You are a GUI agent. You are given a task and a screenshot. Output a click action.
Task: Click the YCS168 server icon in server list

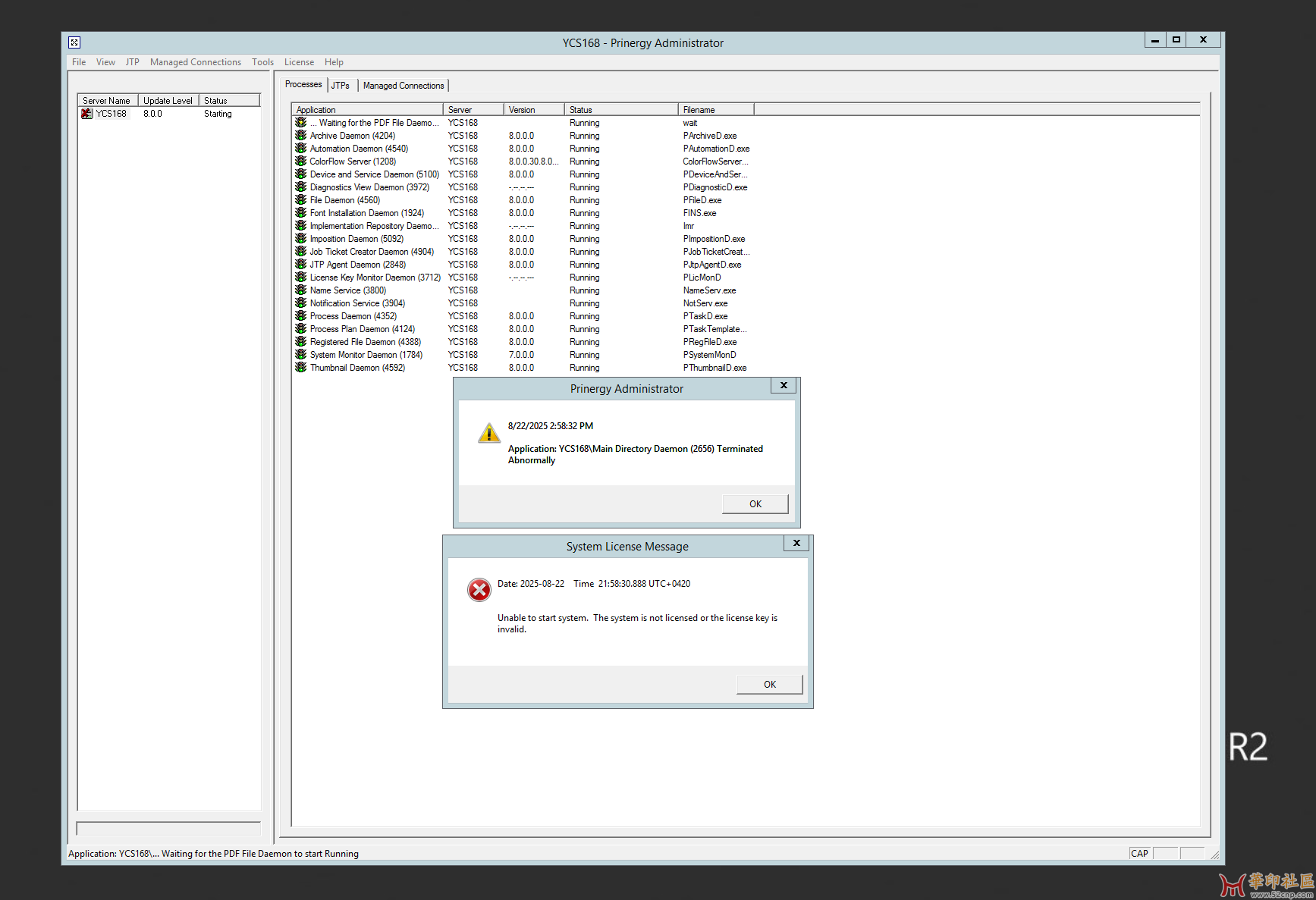tap(86, 114)
